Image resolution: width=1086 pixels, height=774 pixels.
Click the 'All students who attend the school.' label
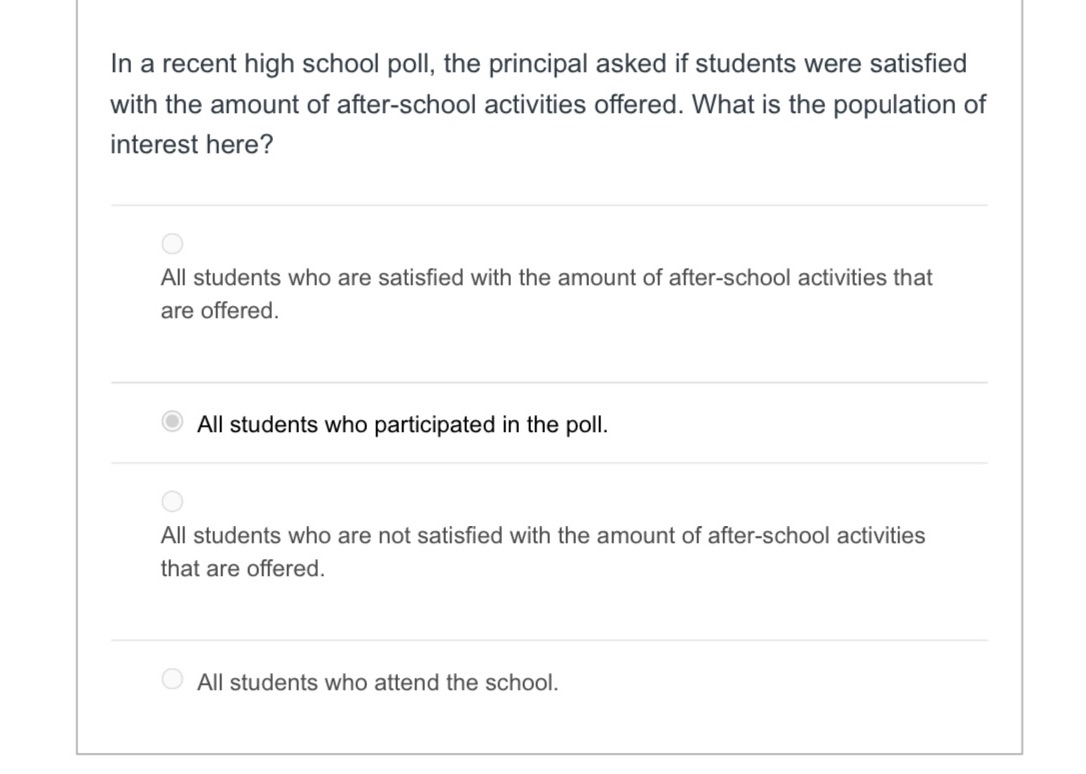point(377,683)
